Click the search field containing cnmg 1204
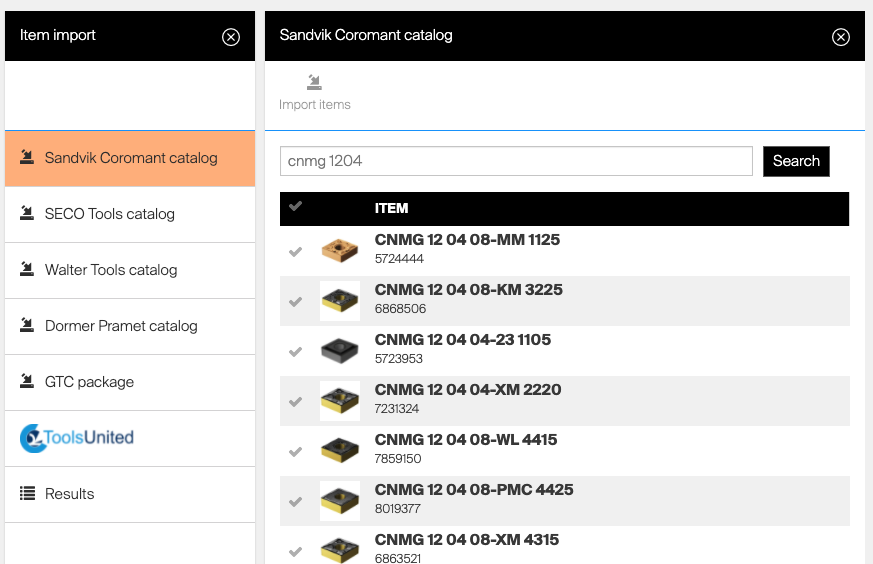Screen dimensions: 873x564 tap(516, 161)
